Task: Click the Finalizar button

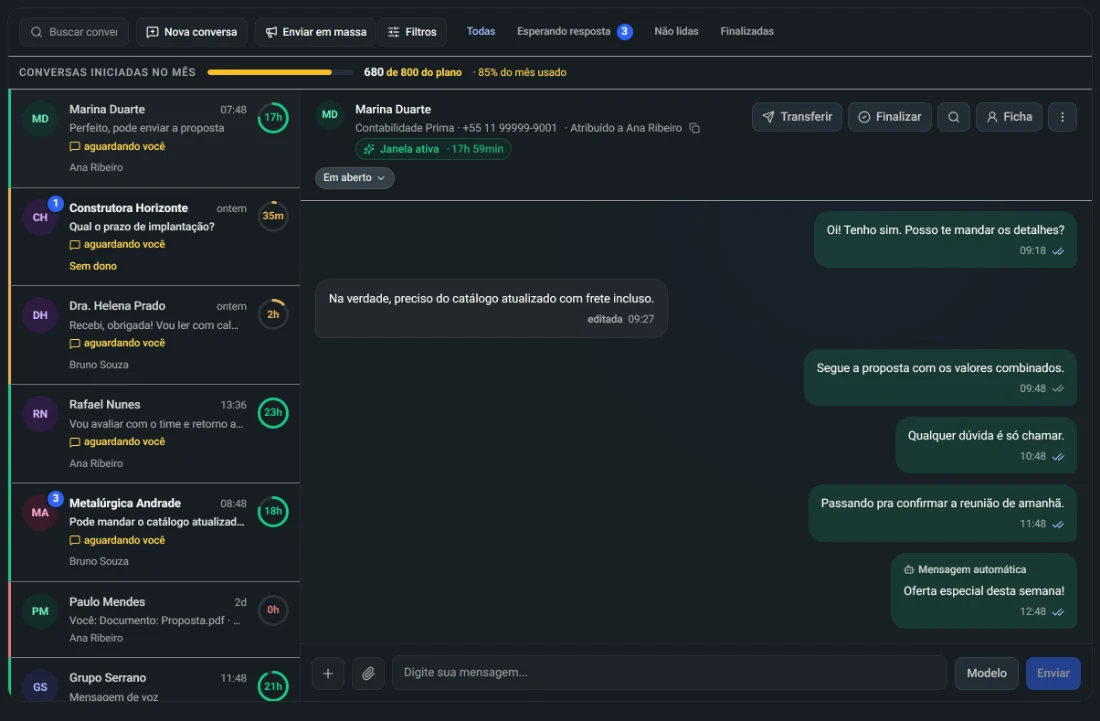Action: (890, 117)
